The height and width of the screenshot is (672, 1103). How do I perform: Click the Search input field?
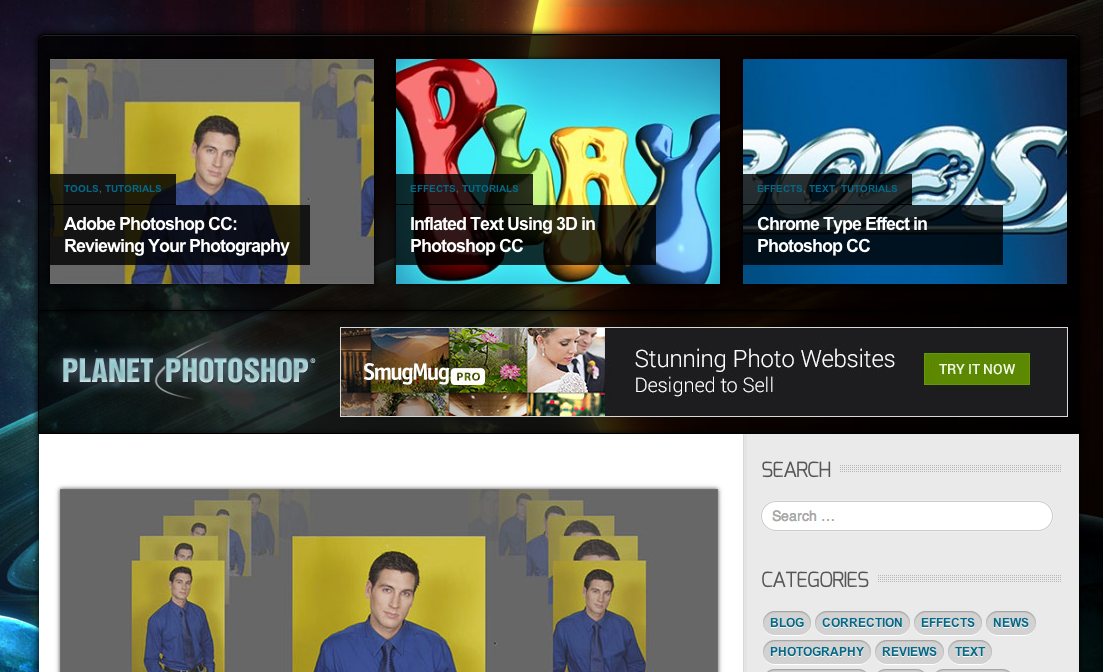point(907,516)
